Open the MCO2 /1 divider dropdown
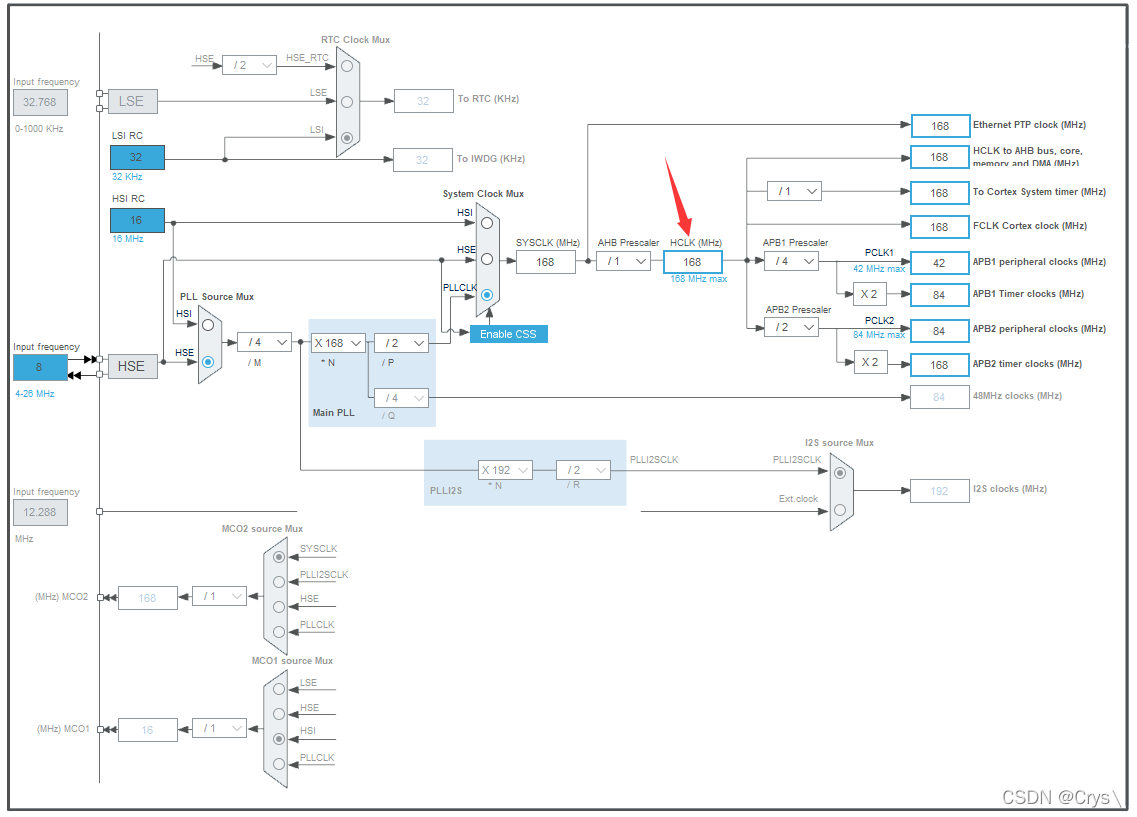This screenshot has width=1137, height=817. (219, 597)
